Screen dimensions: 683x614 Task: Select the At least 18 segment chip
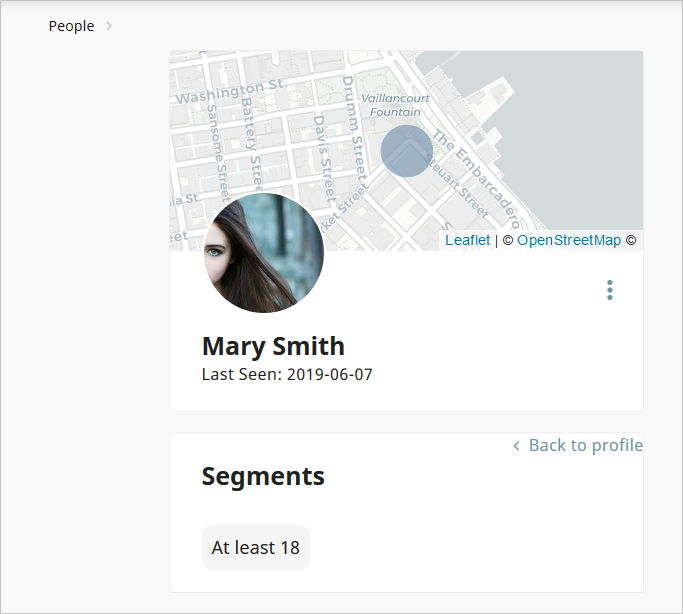[256, 547]
